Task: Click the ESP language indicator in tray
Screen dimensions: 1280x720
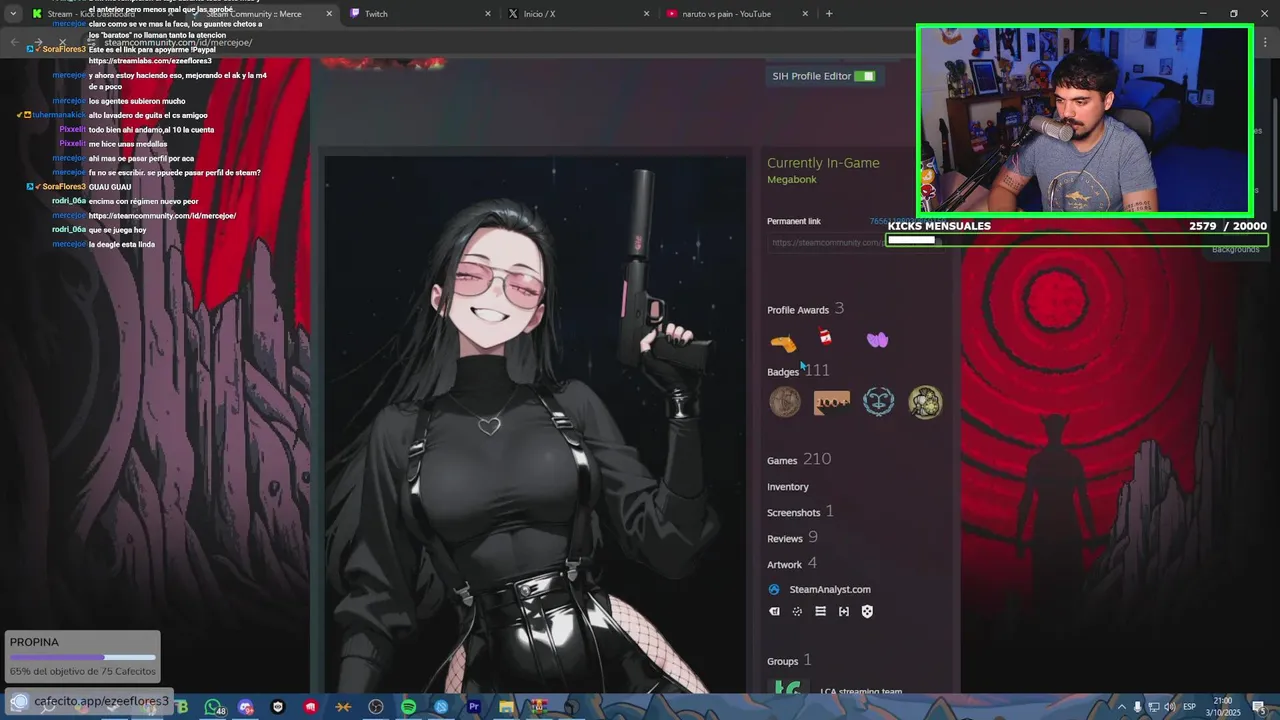Action: pyautogui.click(x=1190, y=707)
